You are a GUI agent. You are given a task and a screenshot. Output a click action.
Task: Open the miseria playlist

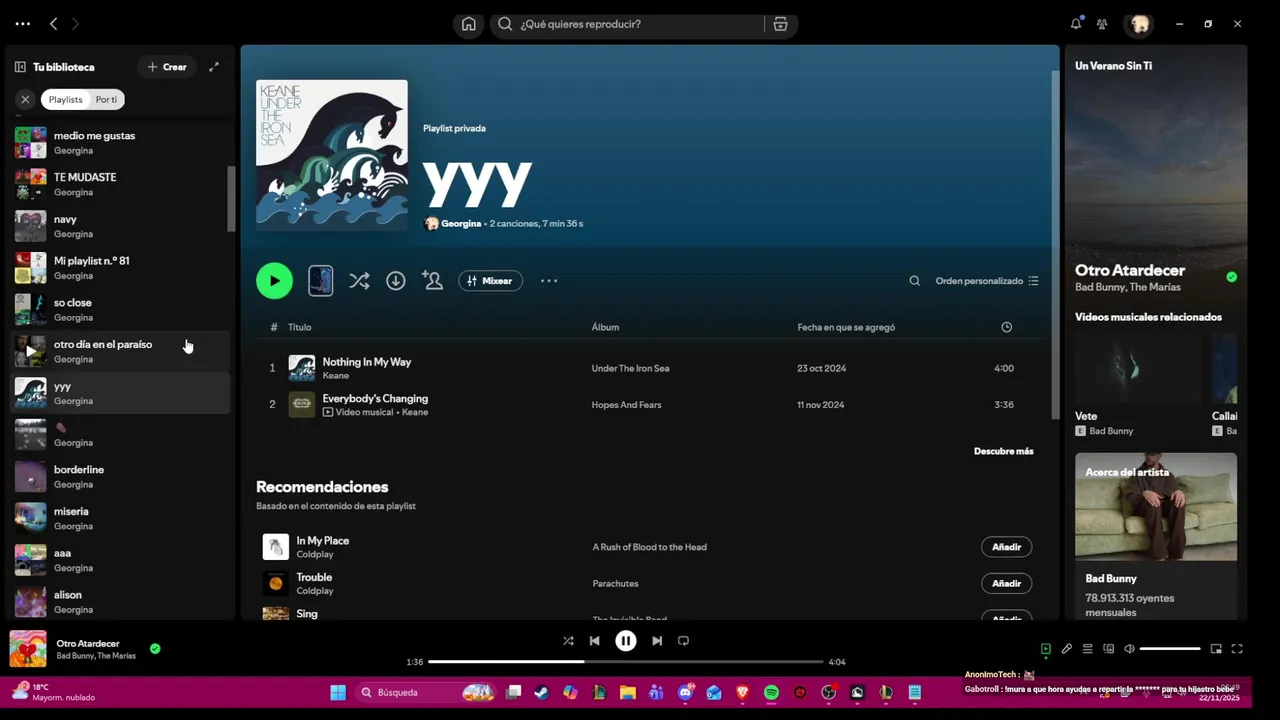pyautogui.click(x=120, y=518)
